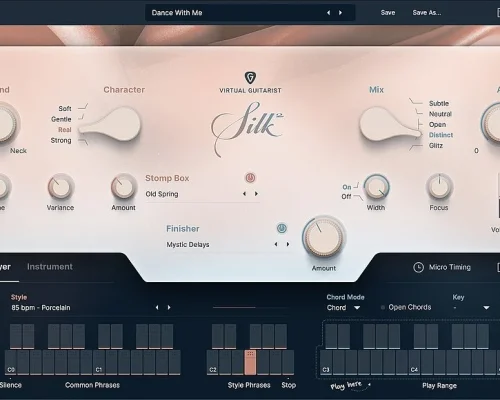Select Strong character setting

point(61,140)
